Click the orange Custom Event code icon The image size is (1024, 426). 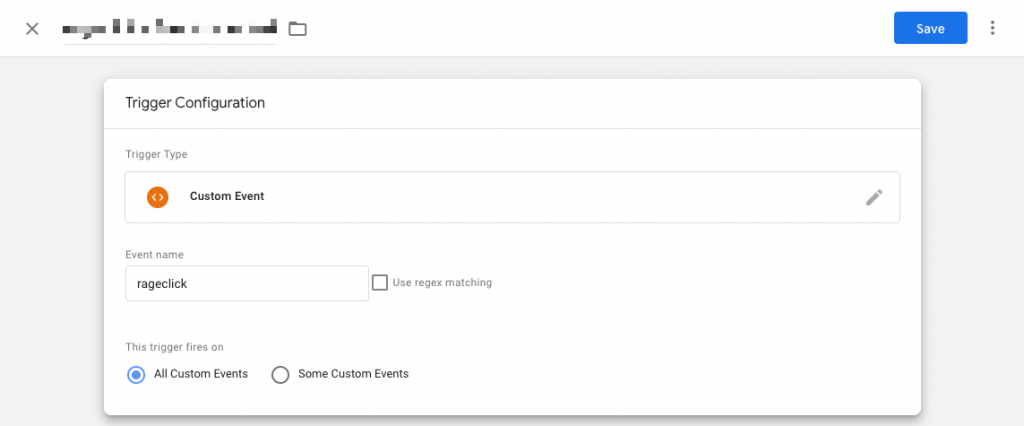point(157,197)
